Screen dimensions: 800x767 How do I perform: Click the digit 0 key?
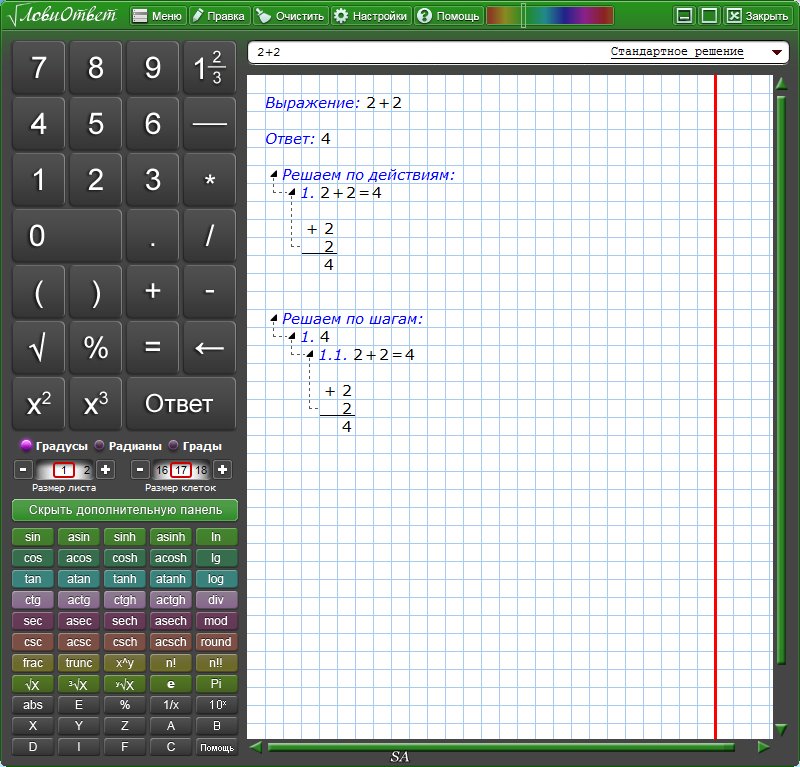click(67, 236)
